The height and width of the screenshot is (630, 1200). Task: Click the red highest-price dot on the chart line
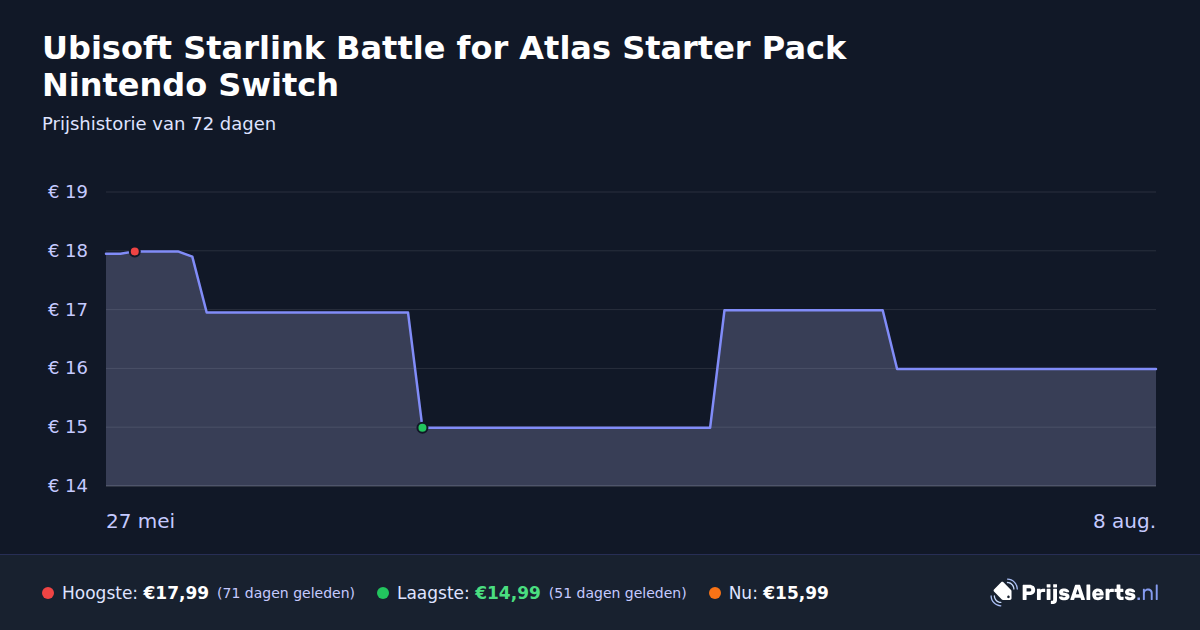[x=134, y=251]
